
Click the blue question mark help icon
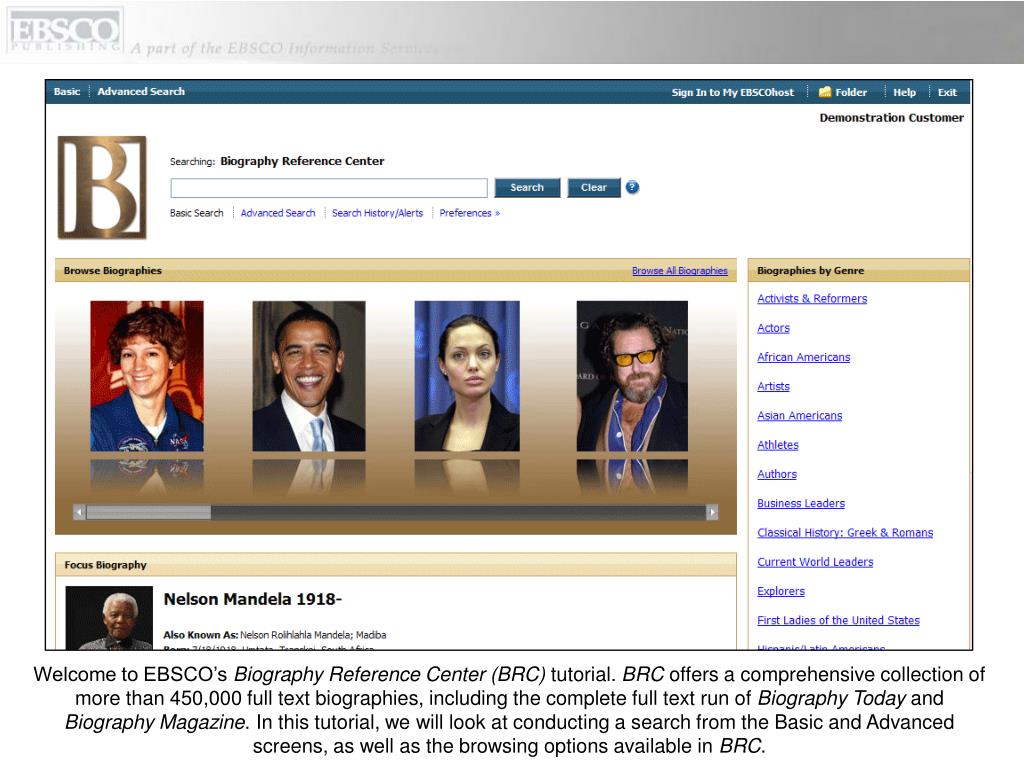pos(632,187)
